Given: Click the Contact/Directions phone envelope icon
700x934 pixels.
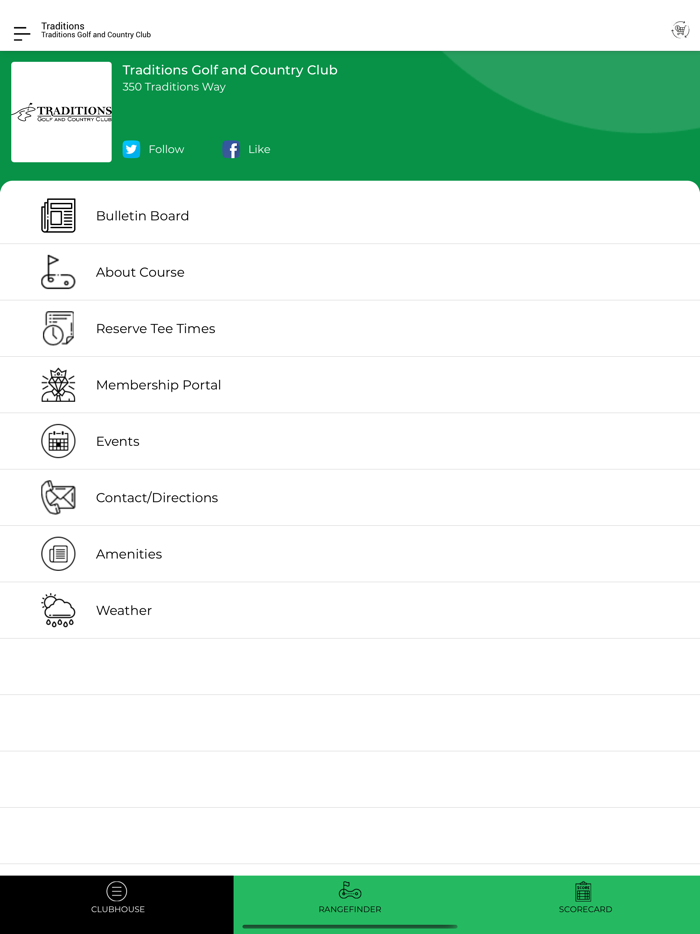Looking at the screenshot, I should point(58,497).
